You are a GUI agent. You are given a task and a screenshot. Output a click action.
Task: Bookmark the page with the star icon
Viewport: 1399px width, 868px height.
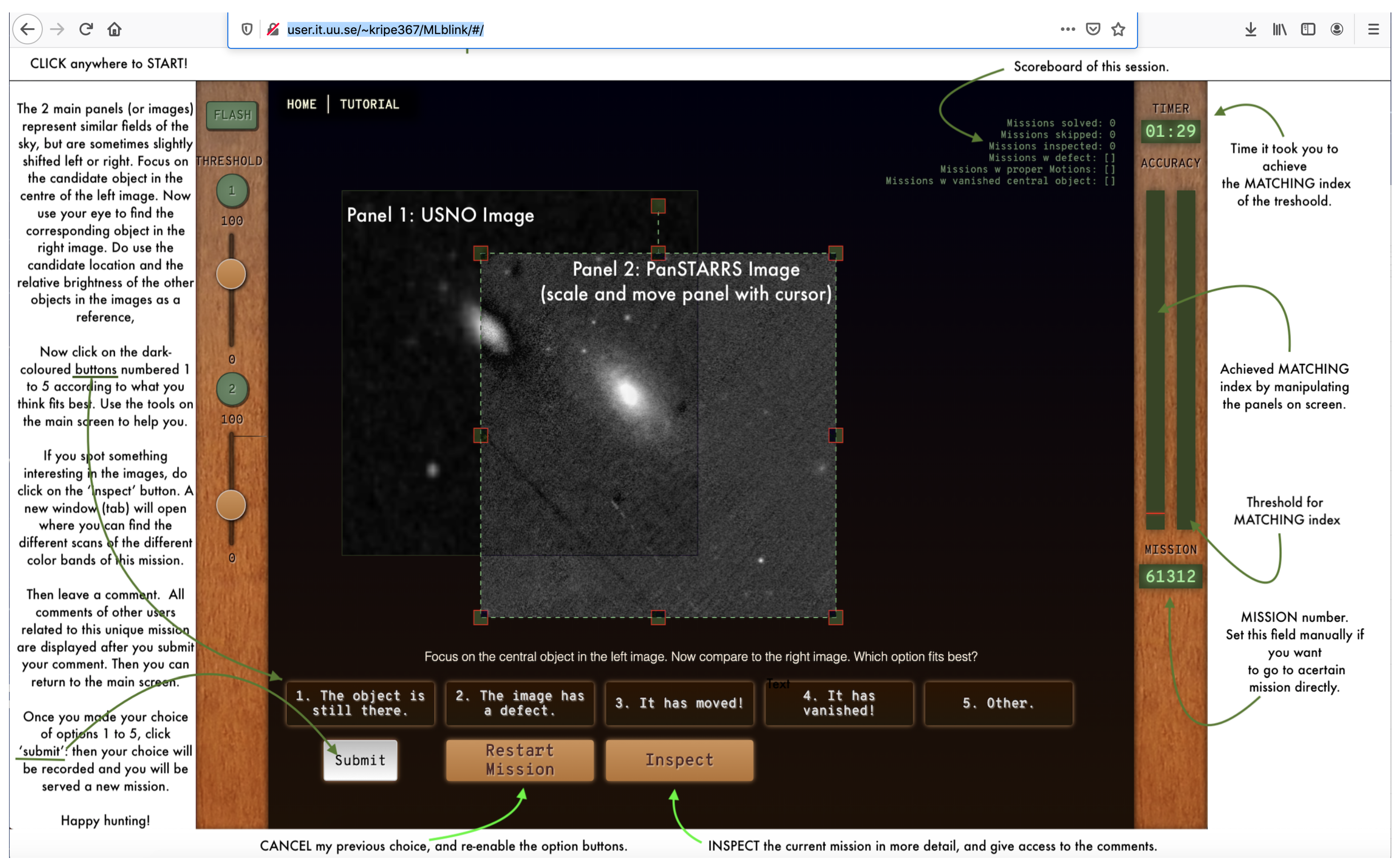point(1118,29)
